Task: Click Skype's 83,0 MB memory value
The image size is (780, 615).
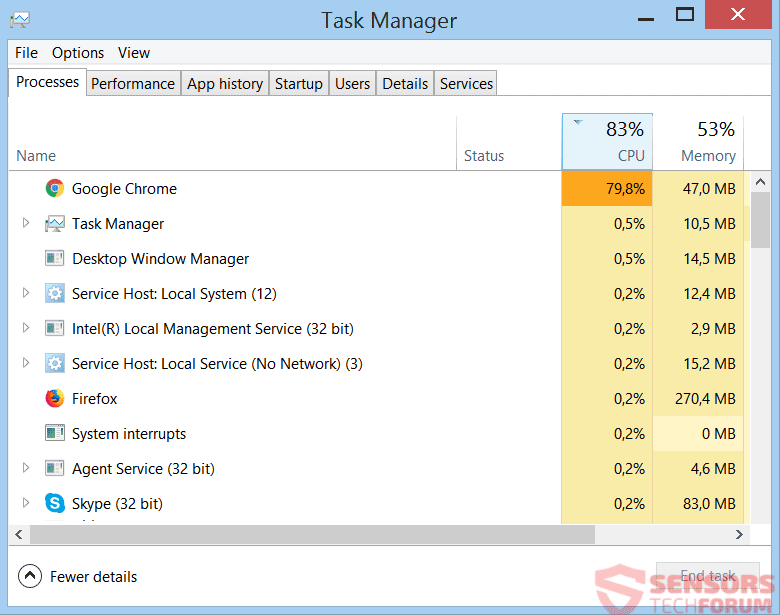Action: (x=709, y=504)
